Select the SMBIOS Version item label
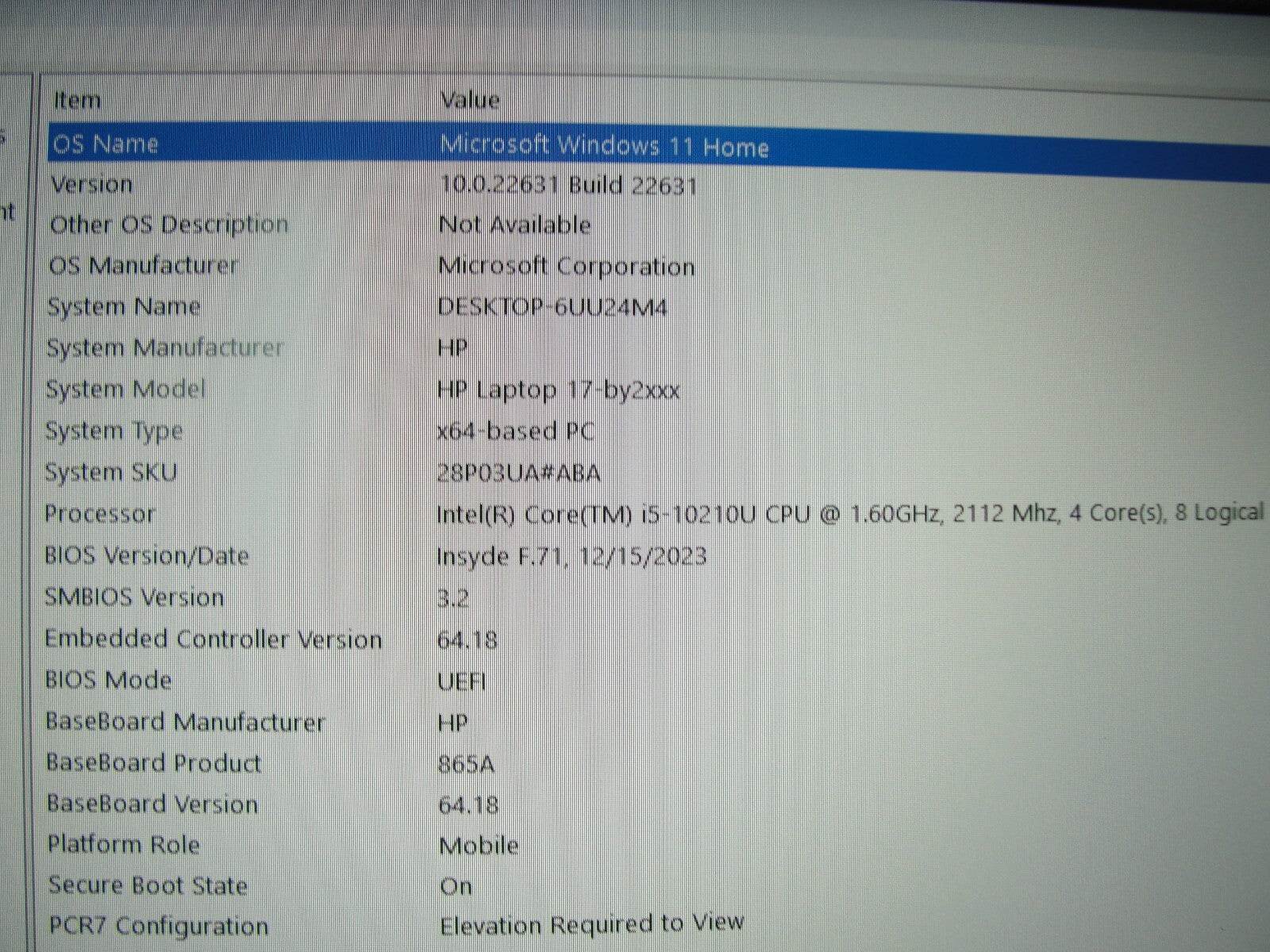Image resolution: width=1270 pixels, height=952 pixels. (134, 597)
